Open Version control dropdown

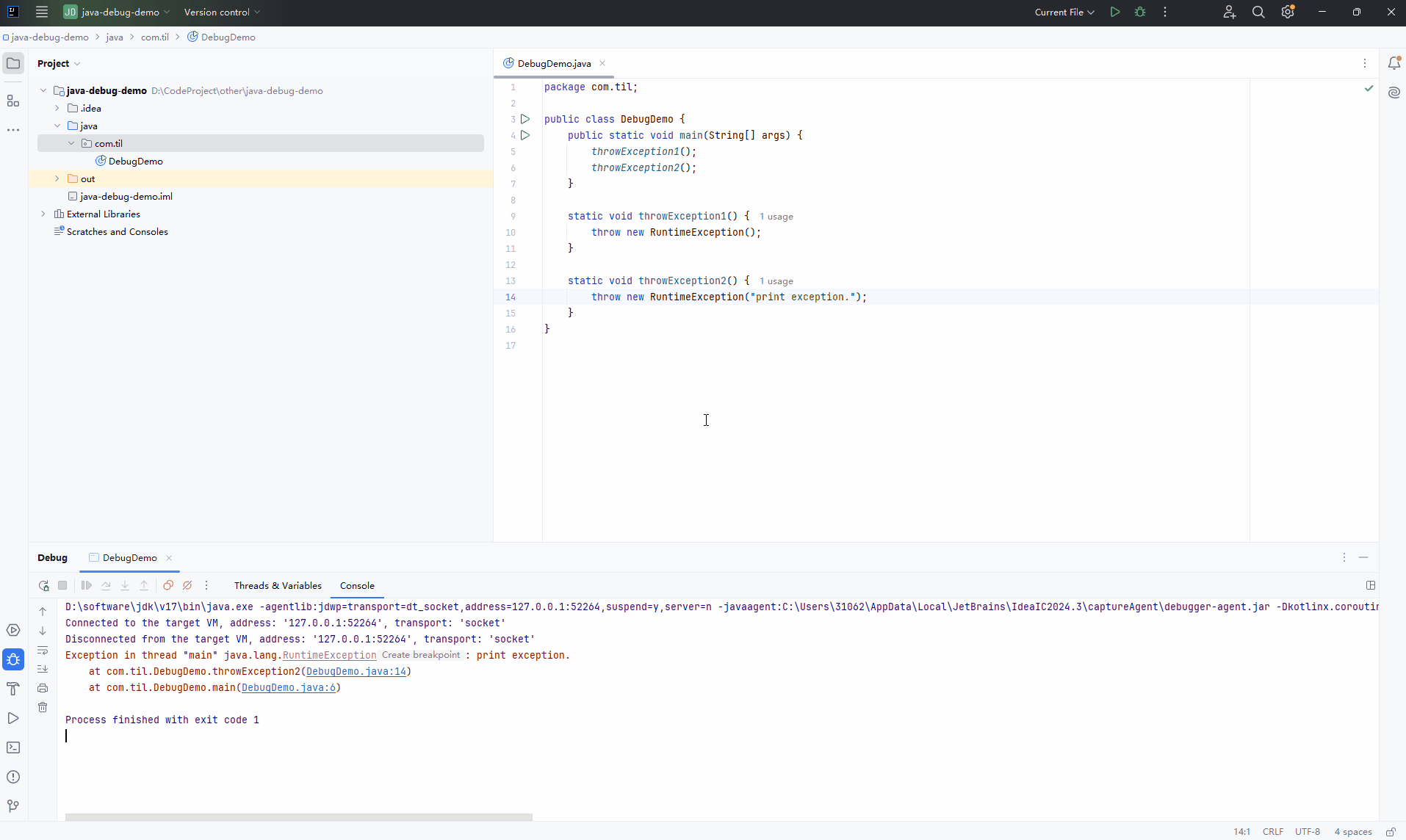point(222,12)
